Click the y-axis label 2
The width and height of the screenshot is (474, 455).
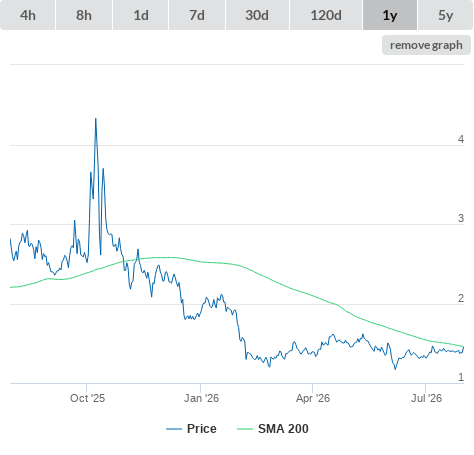[461, 298]
